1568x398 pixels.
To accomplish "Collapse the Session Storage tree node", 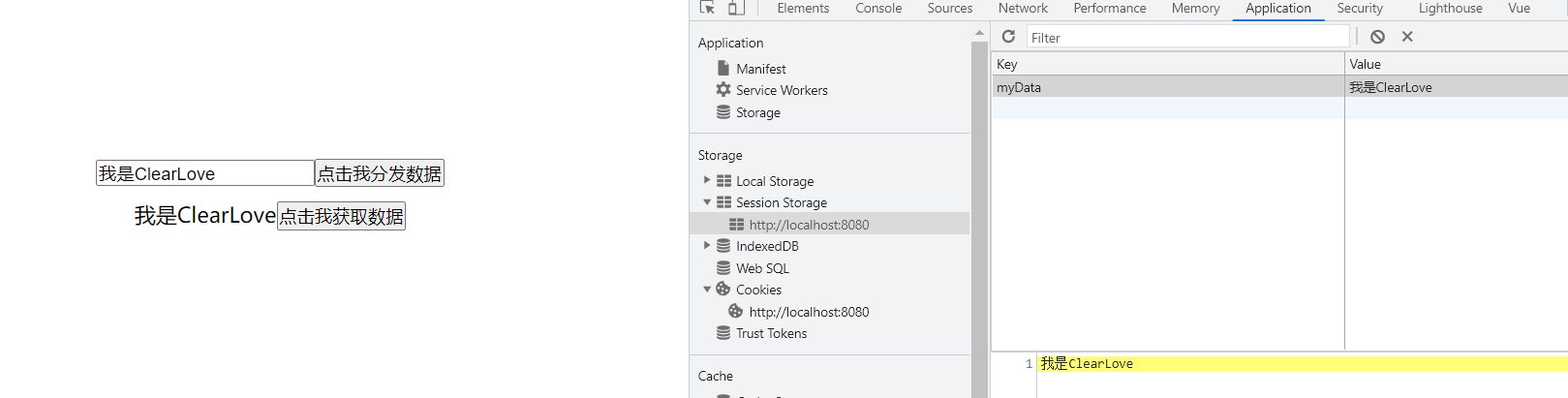I will click(x=707, y=202).
